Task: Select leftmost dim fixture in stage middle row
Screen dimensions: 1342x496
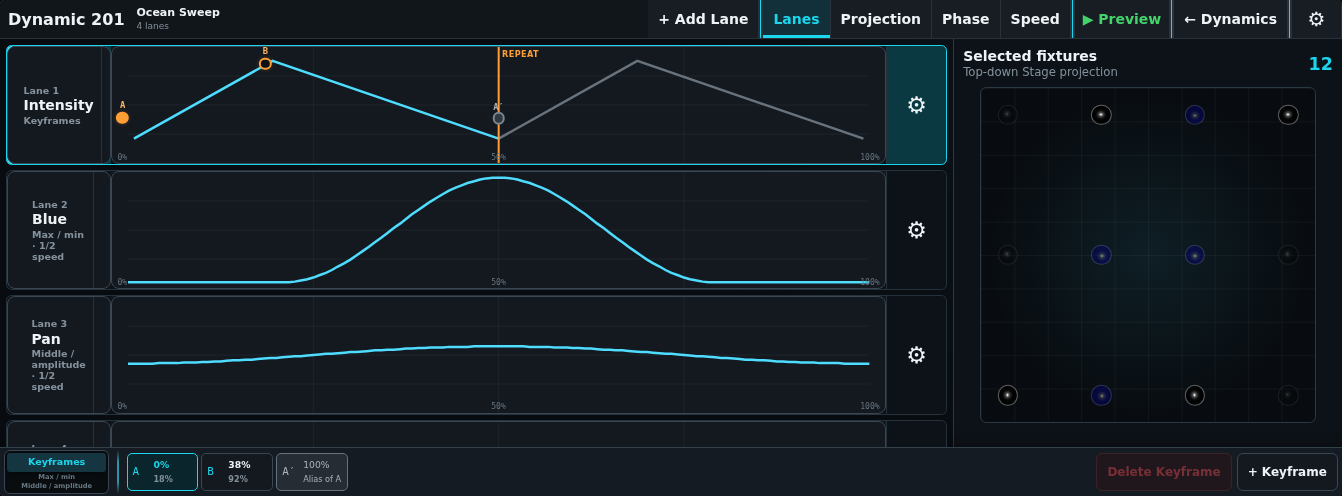Action: (x=1007, y=255)
